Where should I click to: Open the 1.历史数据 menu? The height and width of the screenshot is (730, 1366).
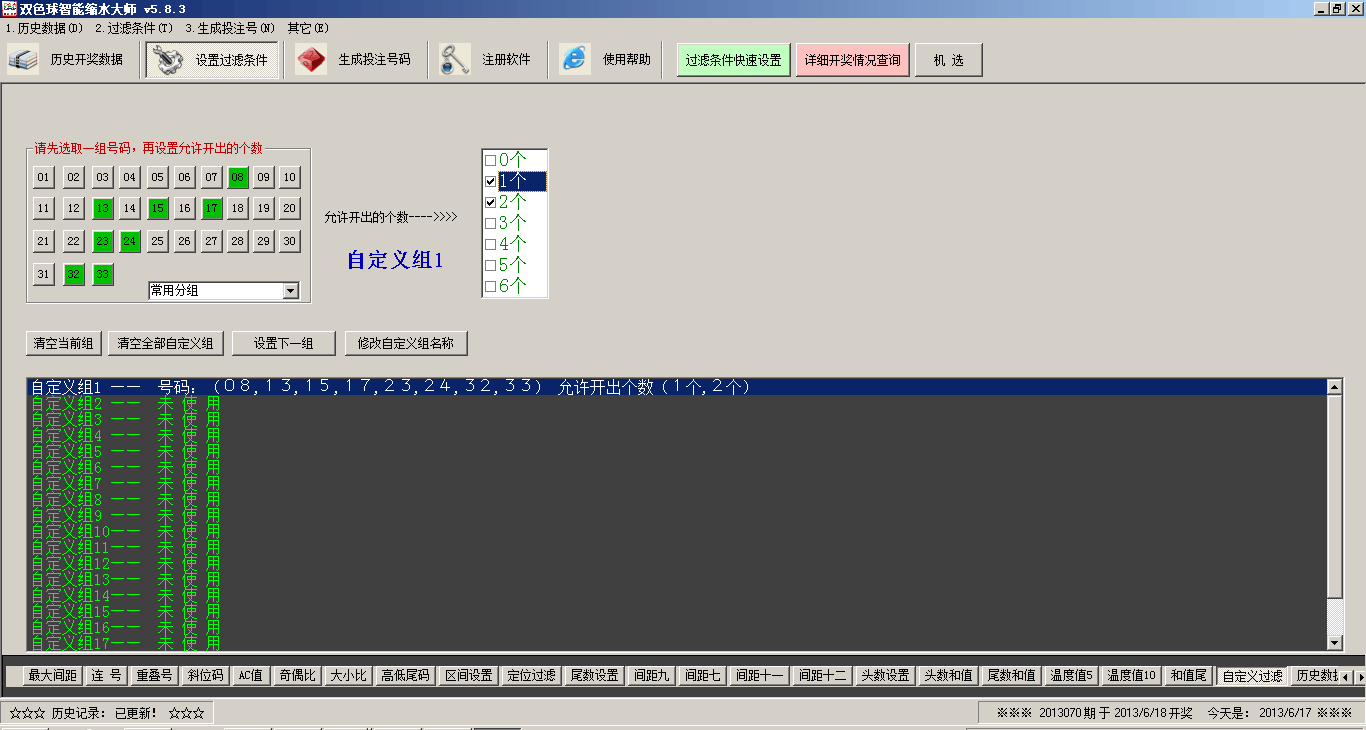tap(44, 28)
